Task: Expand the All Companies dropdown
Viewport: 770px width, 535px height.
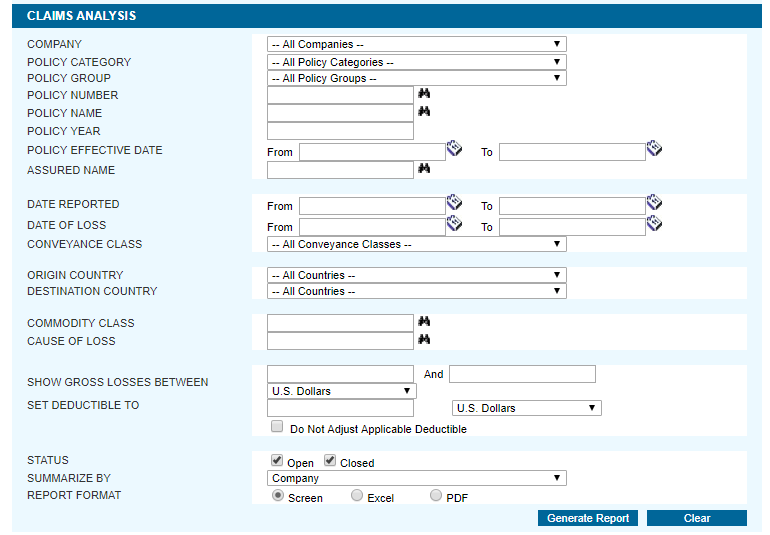Action: [x=416, y=44]
